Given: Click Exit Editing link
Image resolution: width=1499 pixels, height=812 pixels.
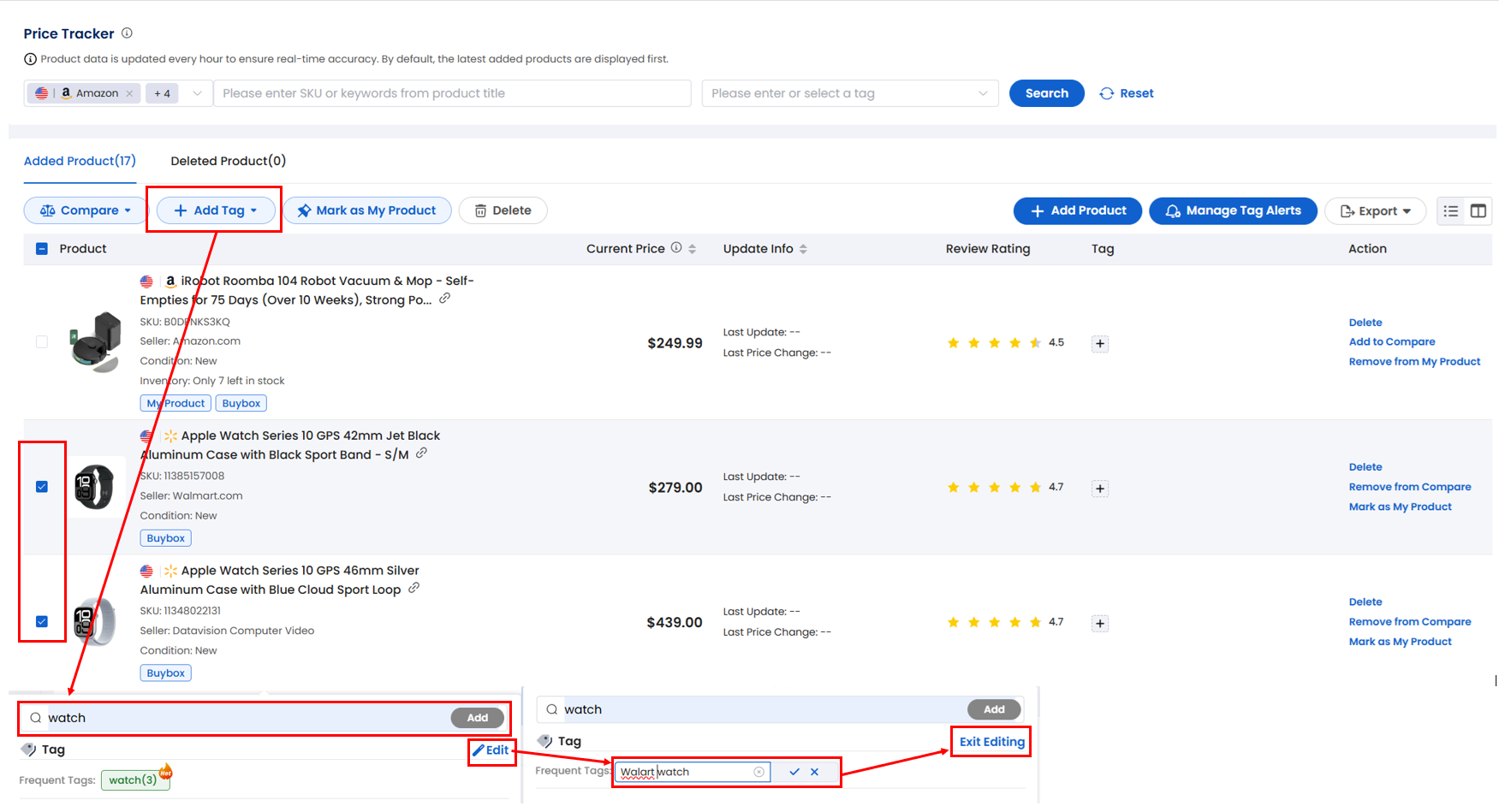Looking at the screenshot, I should coord(991,742).
